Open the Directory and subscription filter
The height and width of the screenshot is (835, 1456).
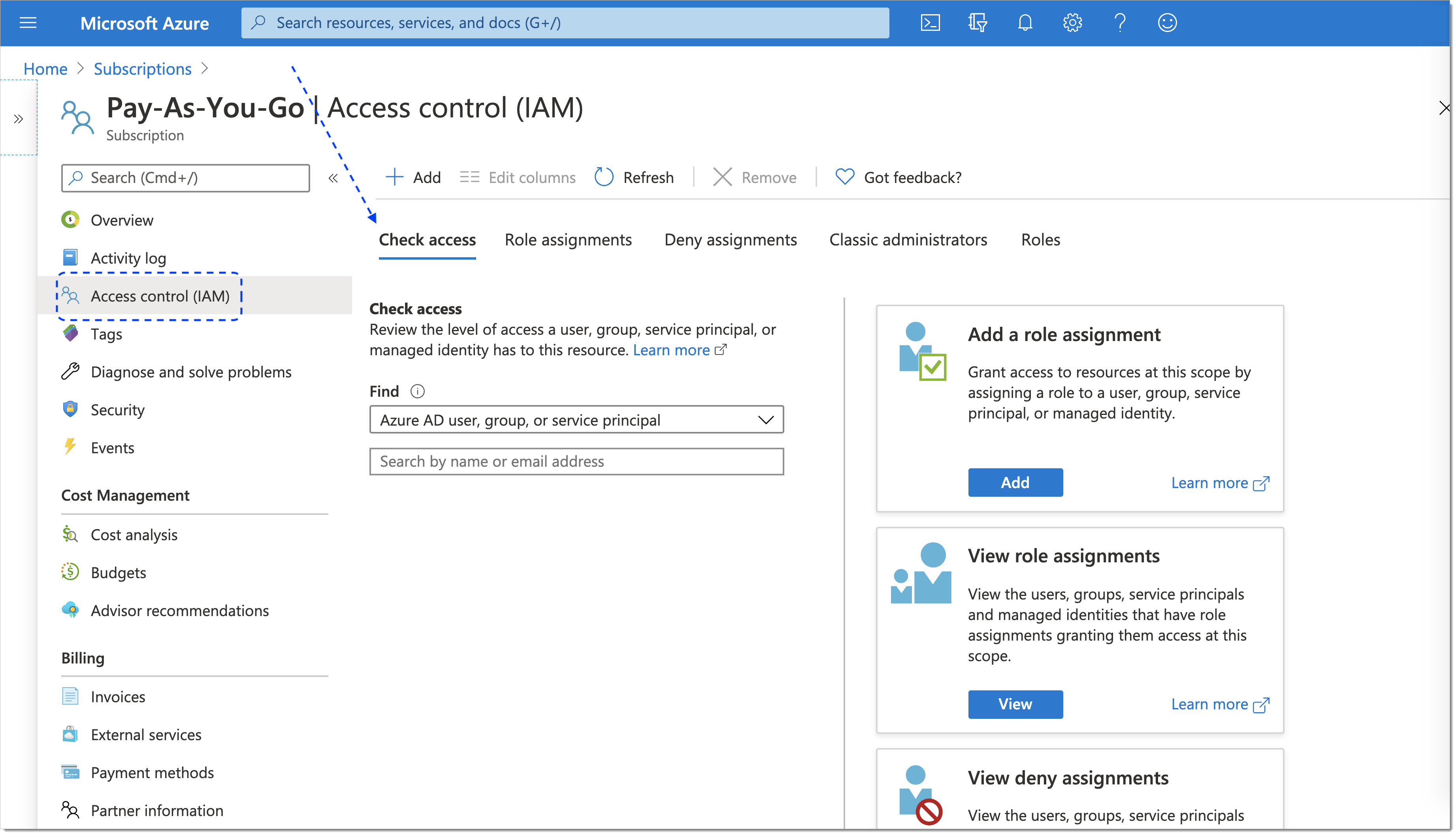tap(978, 23)
